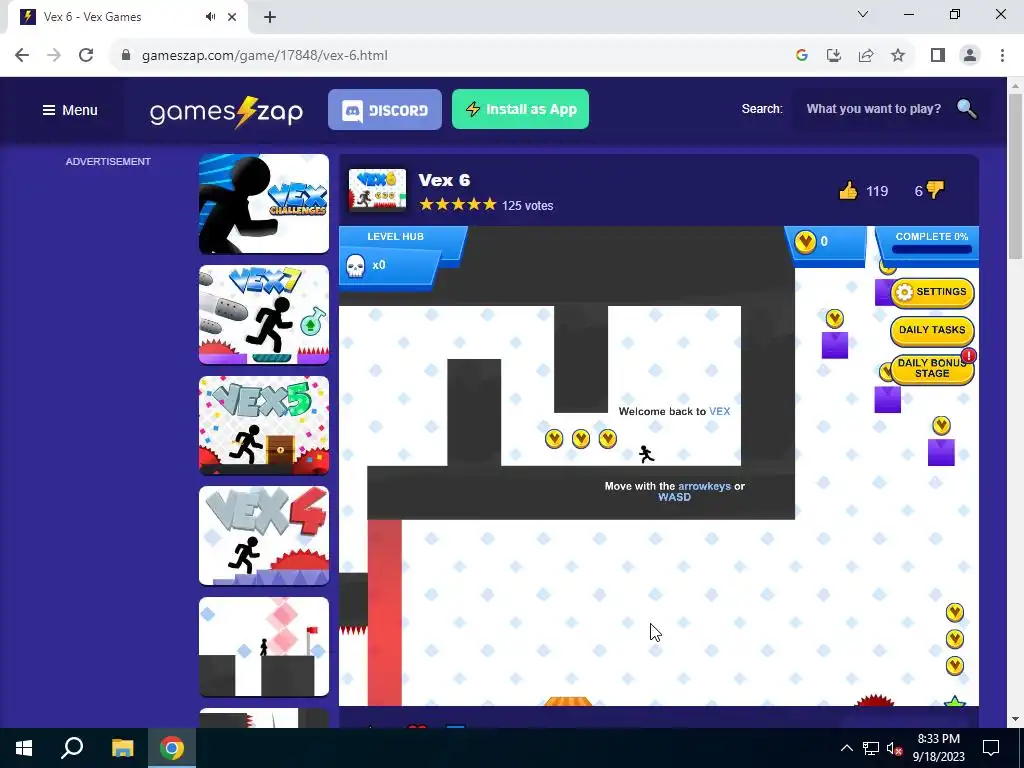Click the network tray icon

pyautogui.click(x=871, y=748)
